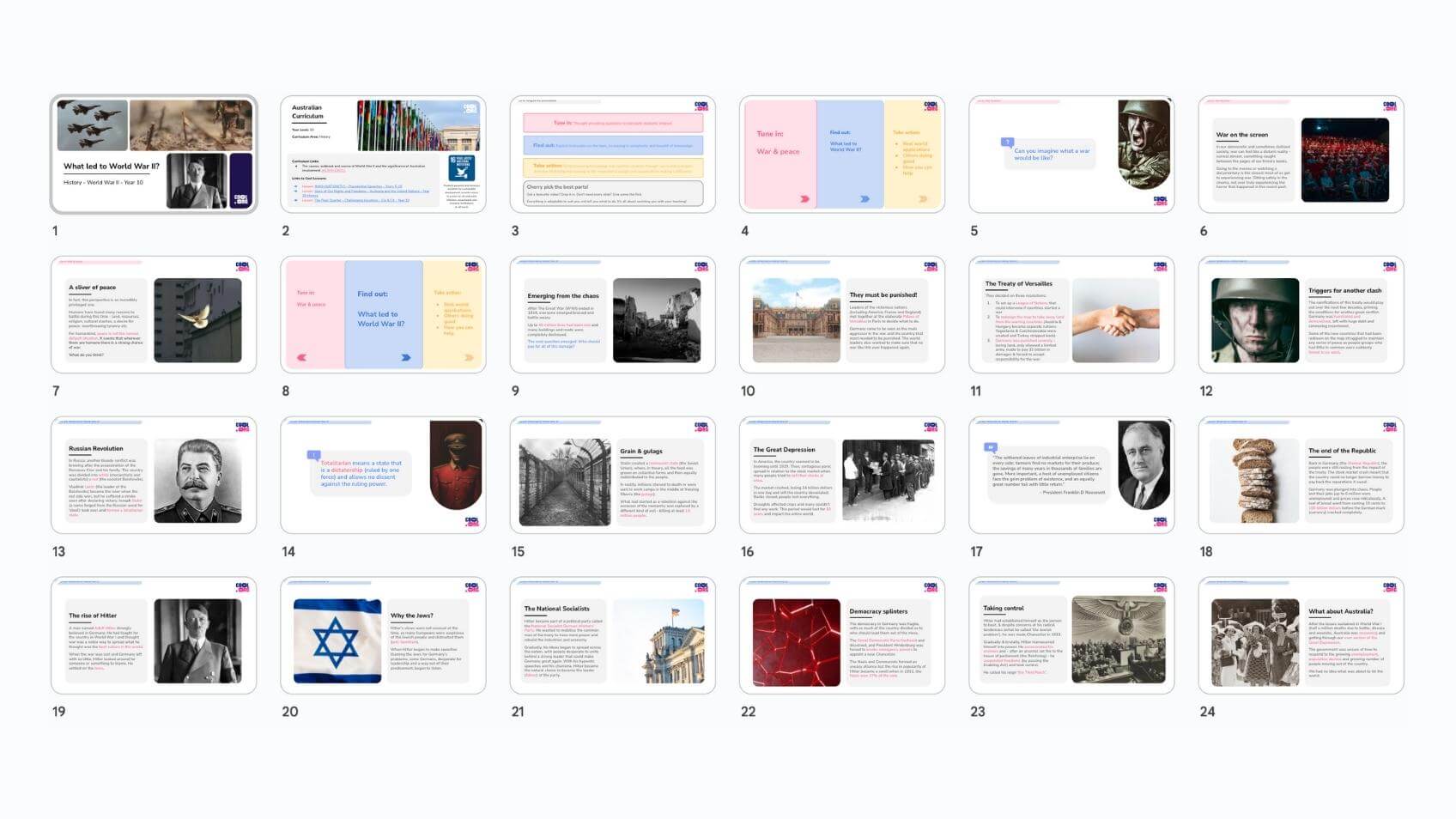The height and width of the screenshot is (819, 1456).
Task: Click the blue forward arrow on slide 8
Action: tap(406, 357)
